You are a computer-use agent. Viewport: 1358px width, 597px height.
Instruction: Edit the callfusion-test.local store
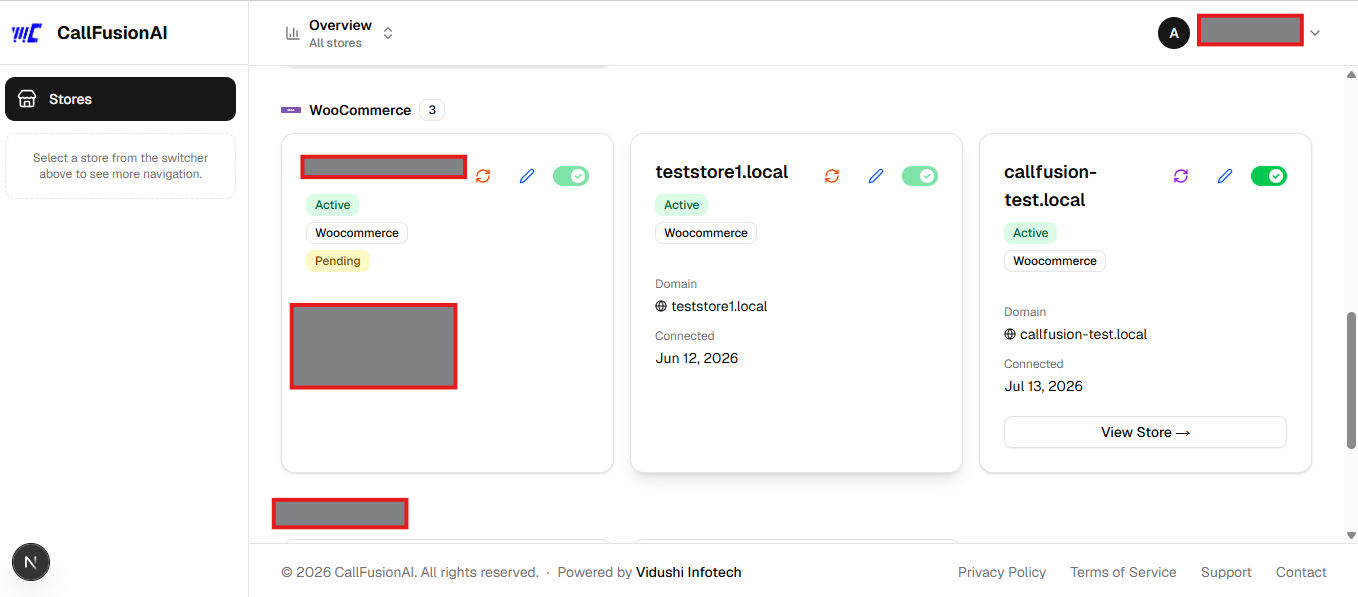click(1225, 176)
